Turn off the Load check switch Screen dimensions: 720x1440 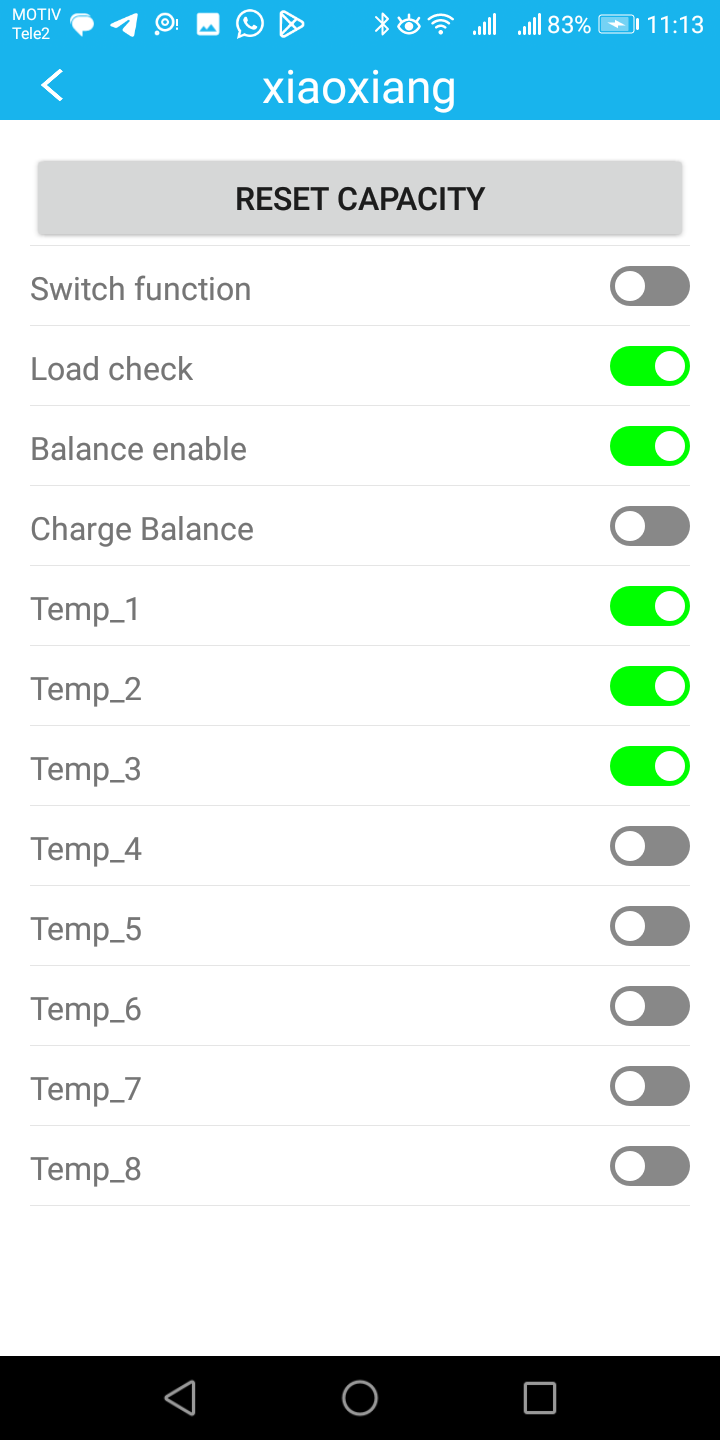pos(650,366)
